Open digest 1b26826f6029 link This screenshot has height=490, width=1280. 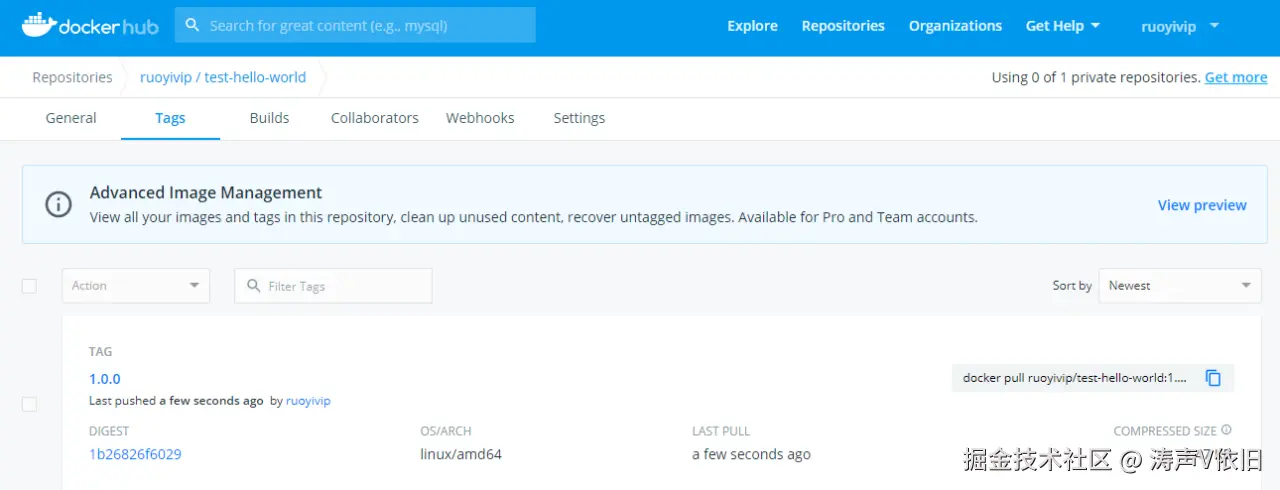pyautogui.click(x=135, y=454)
